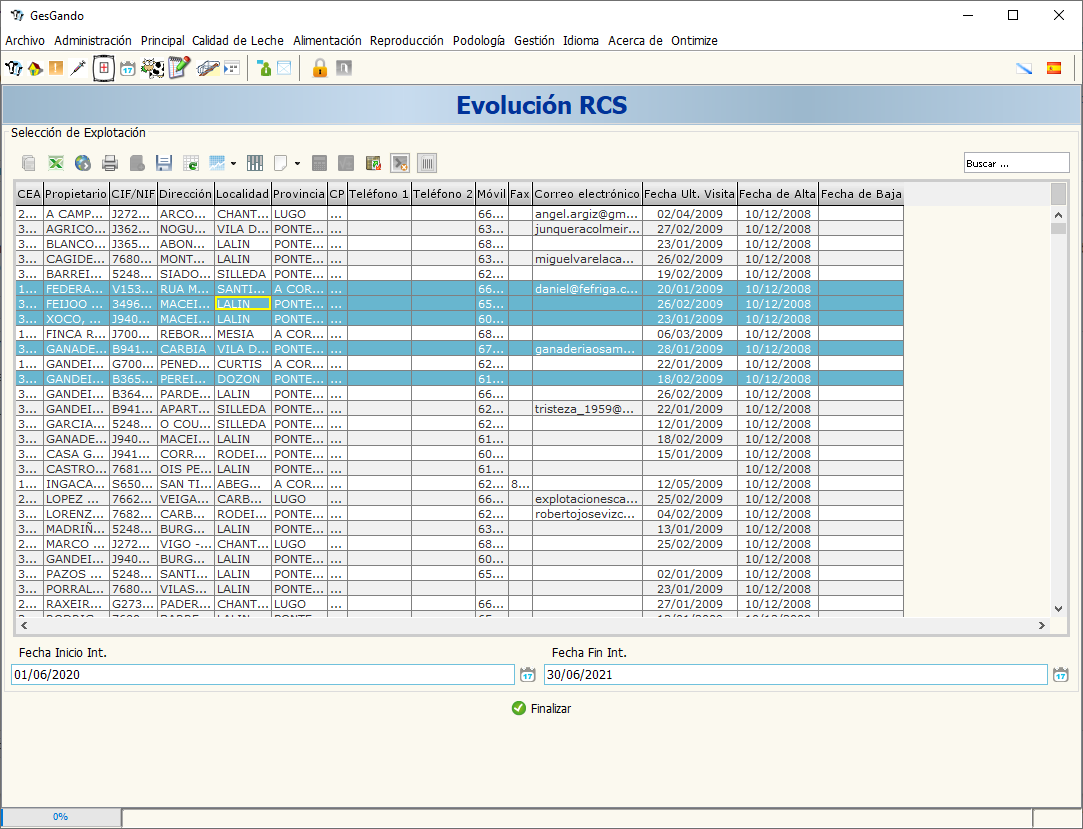Click the Fecha Inicio Int. date field

pos(262,675)
